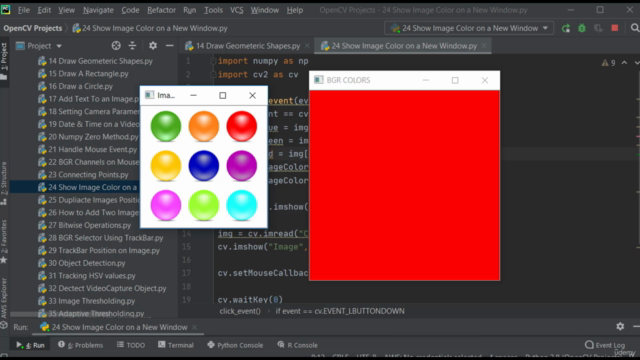The width and height of the screenshot is (640, 360).
Task: Click the Favorites side tool tab
Action: [4, 242]
